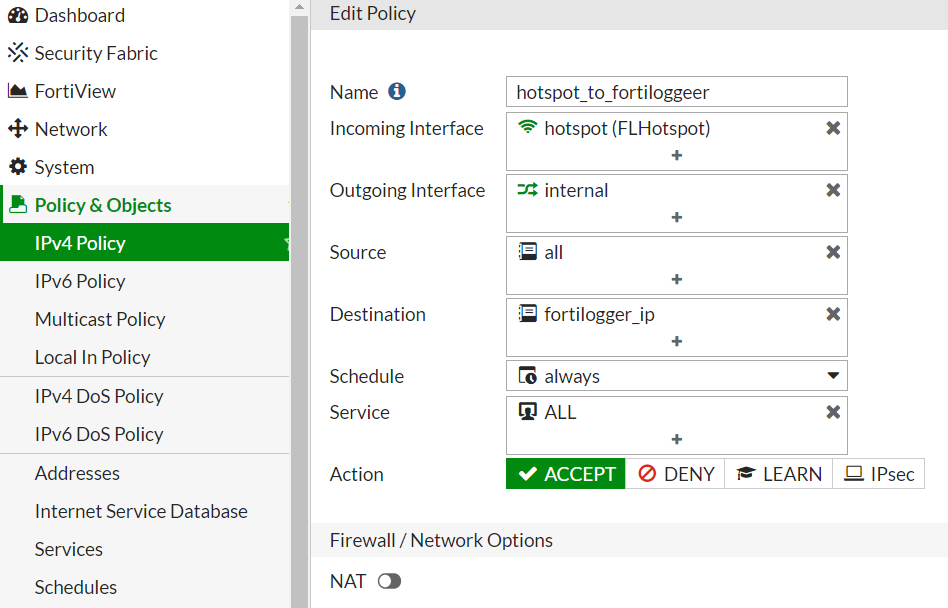This screenshot has height=608, width=948.
Task: Toggle the NAT switch
Action: pyautogui.click(x=389, y=581)
